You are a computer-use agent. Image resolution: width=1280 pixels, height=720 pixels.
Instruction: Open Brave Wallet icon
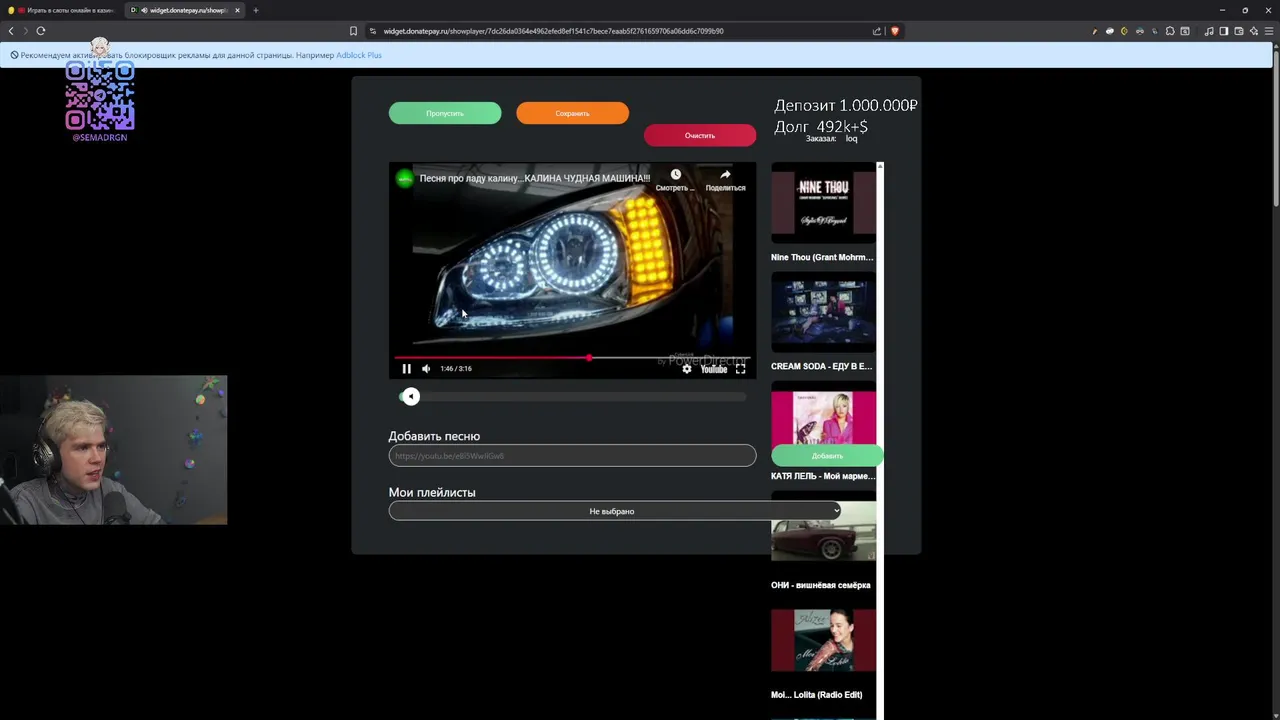(1239, 31)
